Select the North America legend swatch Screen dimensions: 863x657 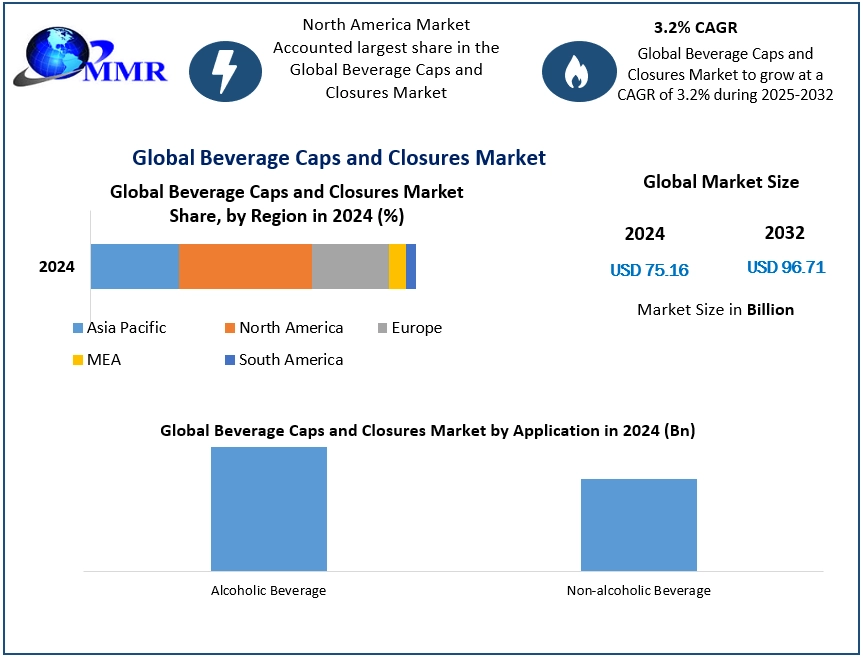(230, 328)
